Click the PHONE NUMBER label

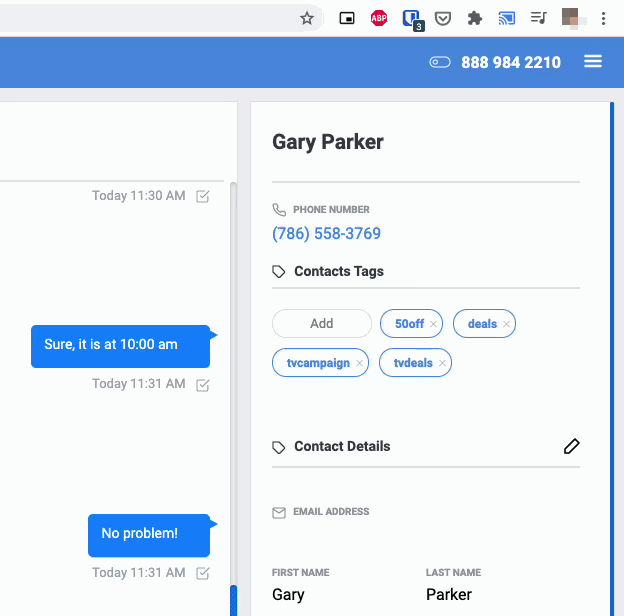click(331, 210)
